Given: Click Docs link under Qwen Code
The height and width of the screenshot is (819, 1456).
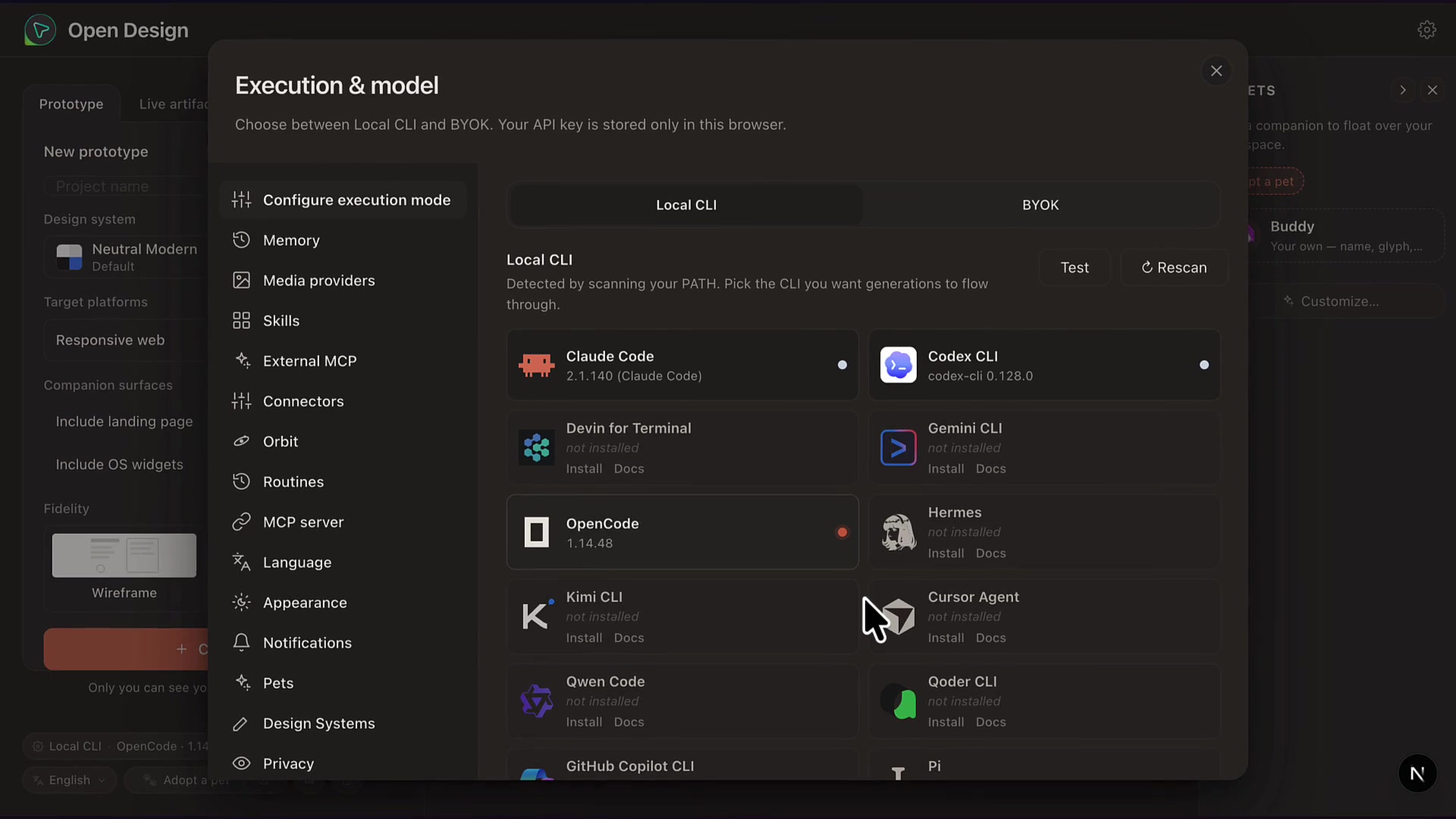Looking at the screenshot, I should pos(629,723).
